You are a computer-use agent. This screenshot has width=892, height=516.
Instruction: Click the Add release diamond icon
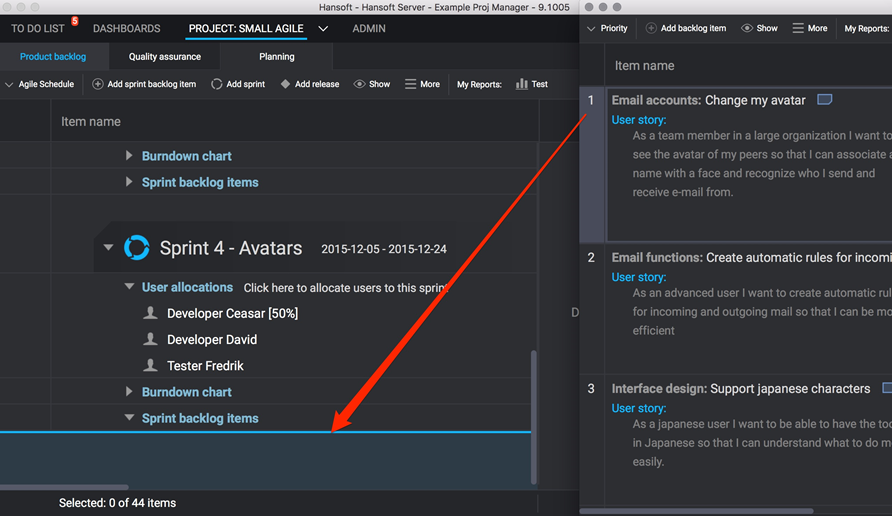click(x=285, y=84)
